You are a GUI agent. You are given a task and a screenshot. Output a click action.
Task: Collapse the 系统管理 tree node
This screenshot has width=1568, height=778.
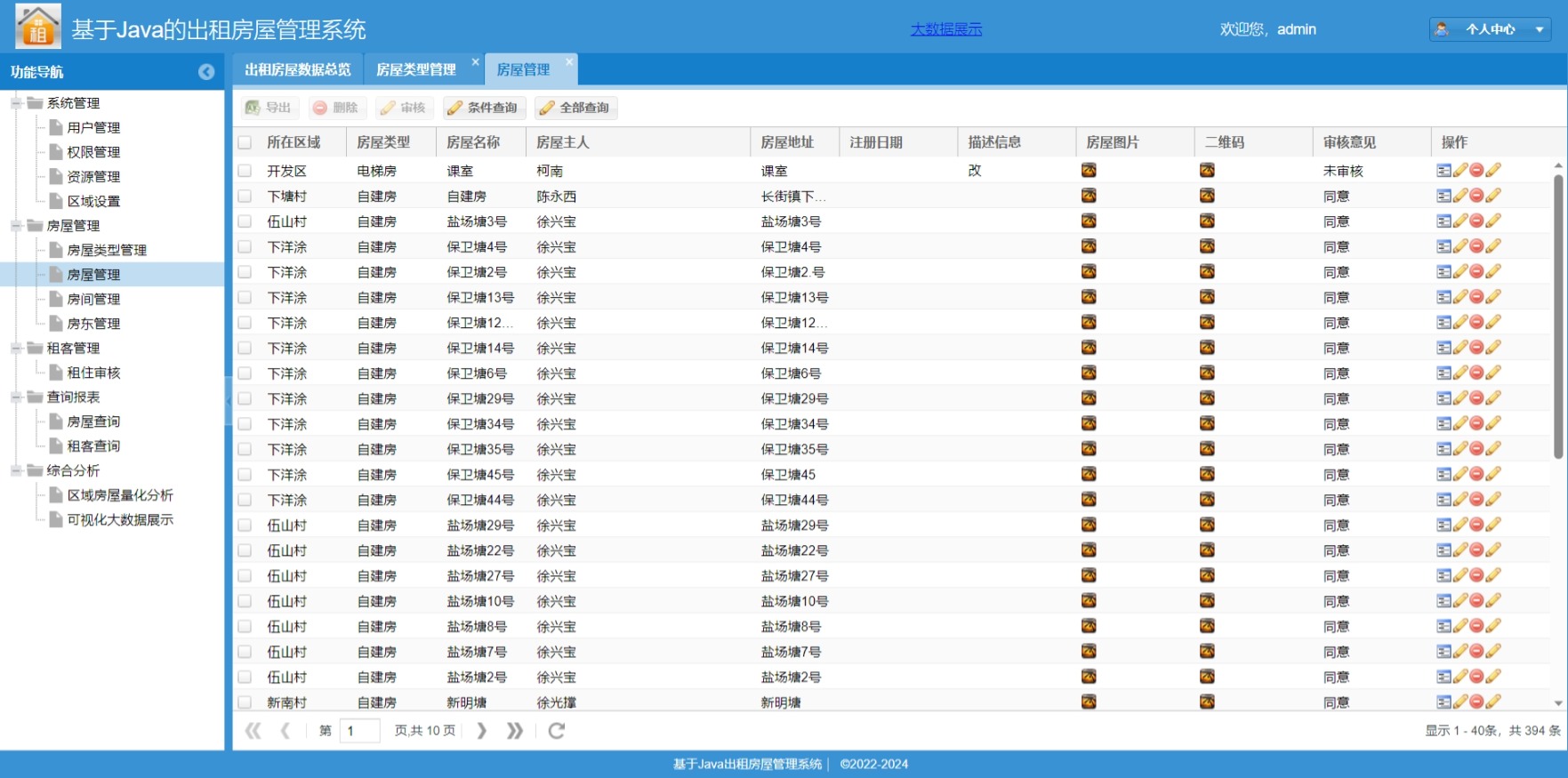16,103
